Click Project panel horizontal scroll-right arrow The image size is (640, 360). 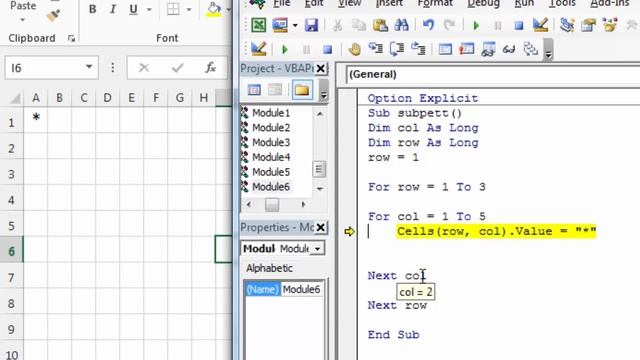tap(303, 204)
